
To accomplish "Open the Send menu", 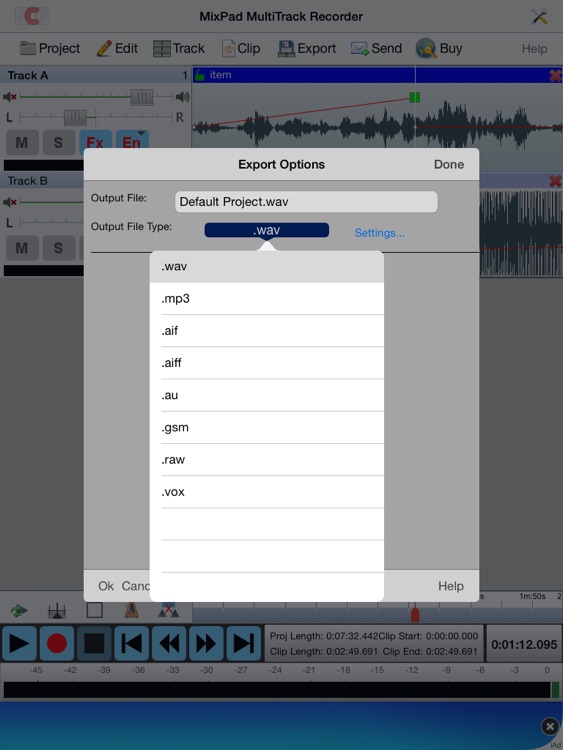I will (376, 48).
